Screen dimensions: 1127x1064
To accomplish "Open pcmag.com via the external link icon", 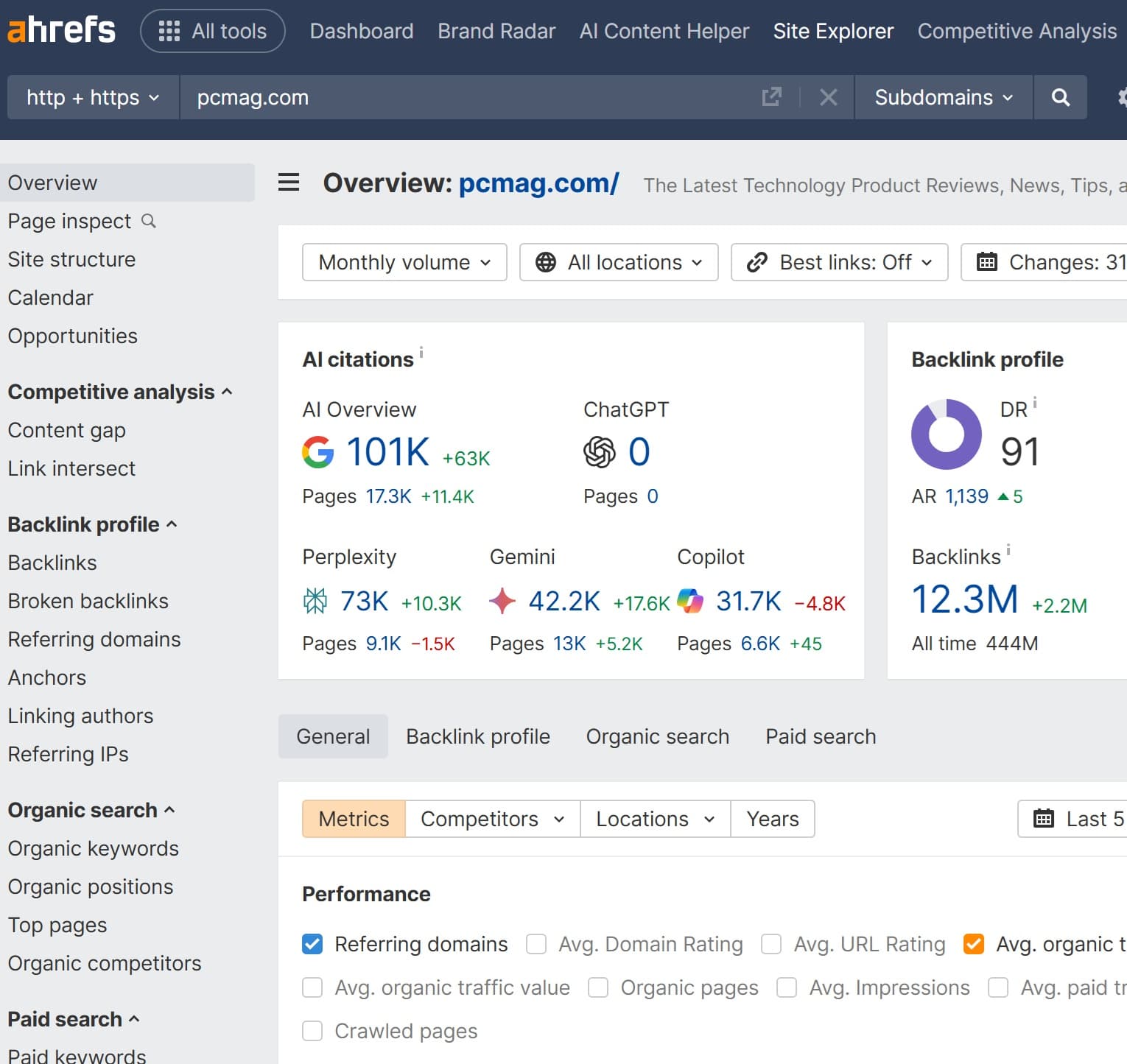I will point(771,97).
